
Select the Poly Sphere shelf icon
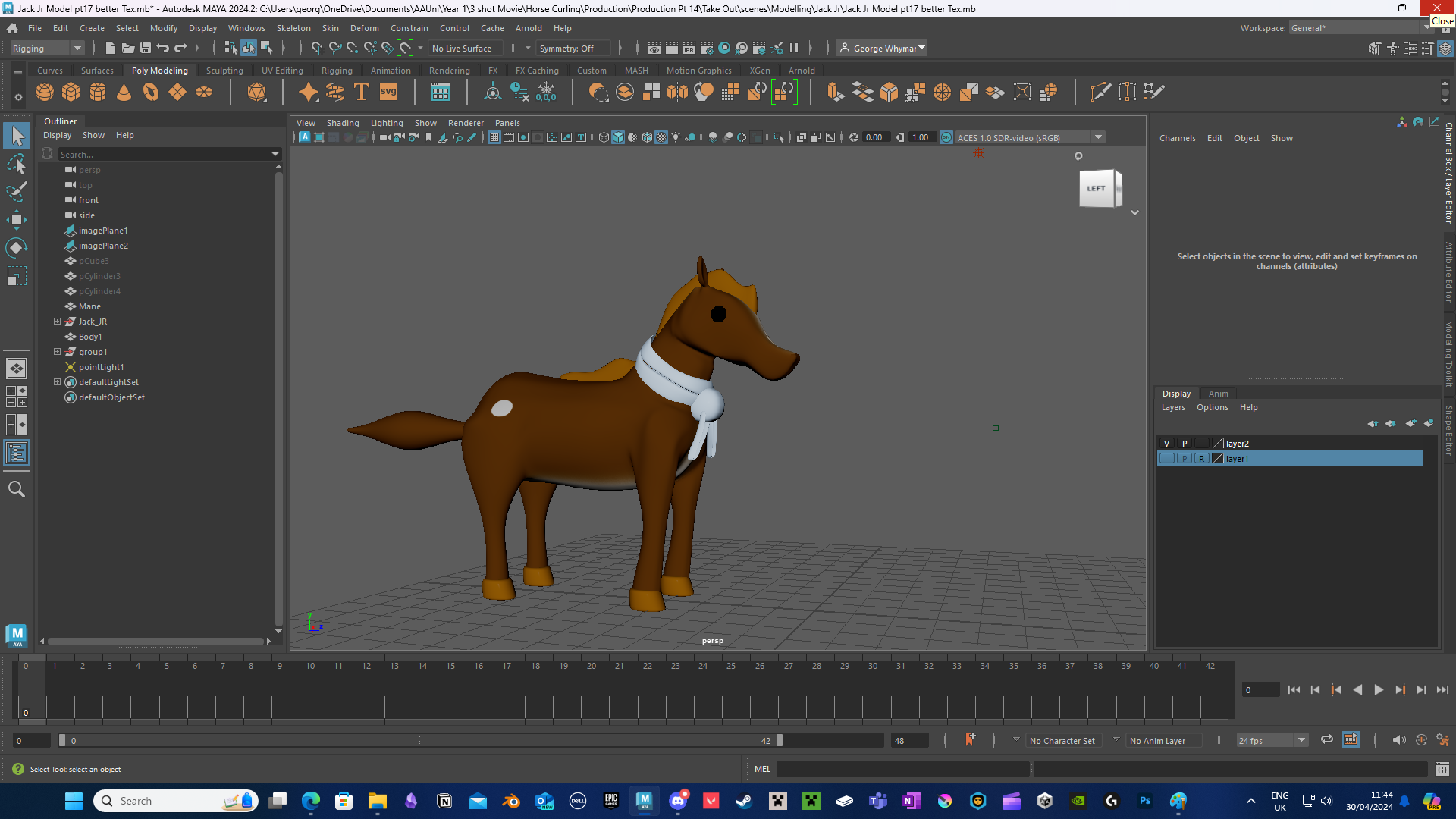[x=45, y=93]
